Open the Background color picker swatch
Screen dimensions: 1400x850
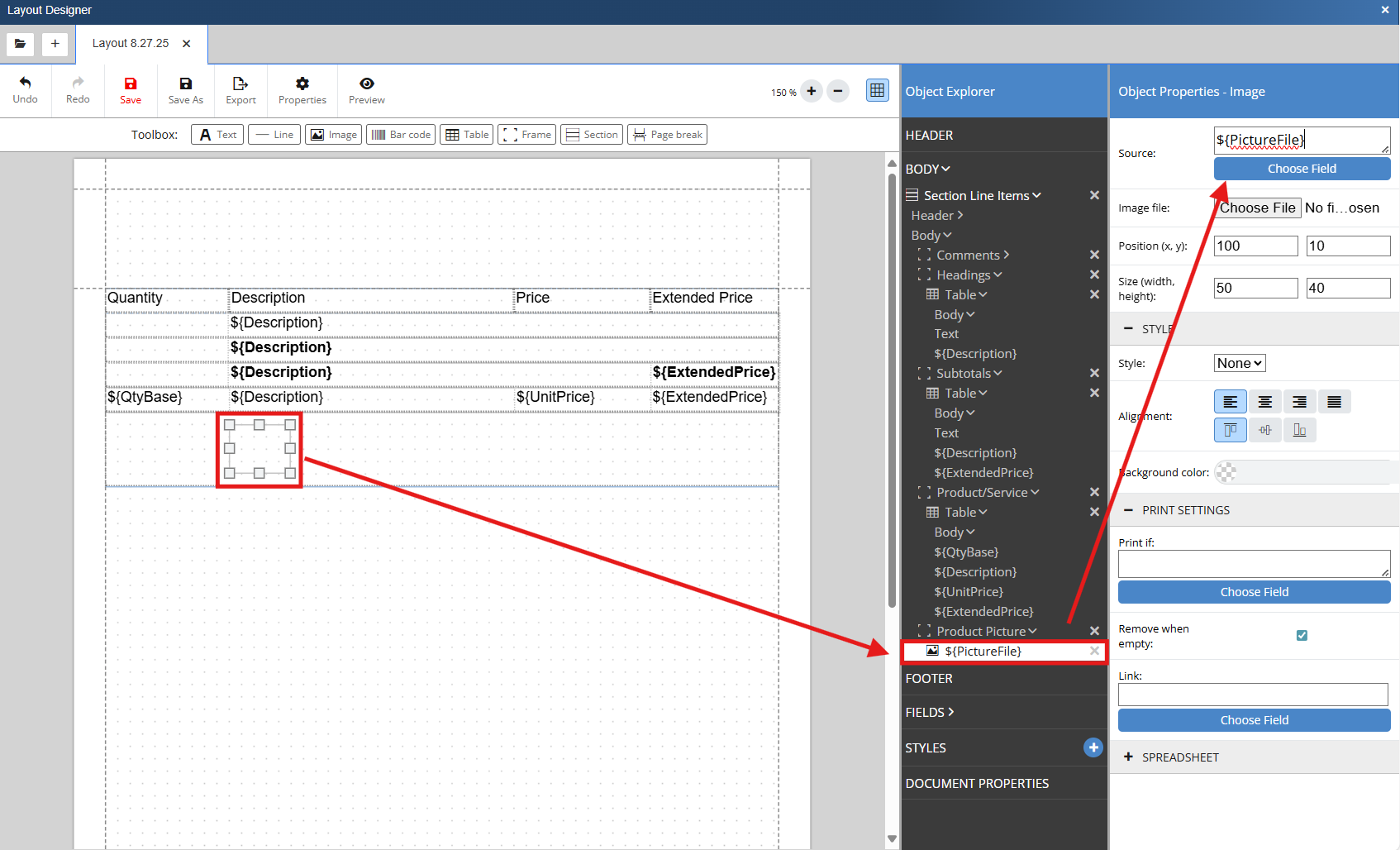click(1226, 472)
